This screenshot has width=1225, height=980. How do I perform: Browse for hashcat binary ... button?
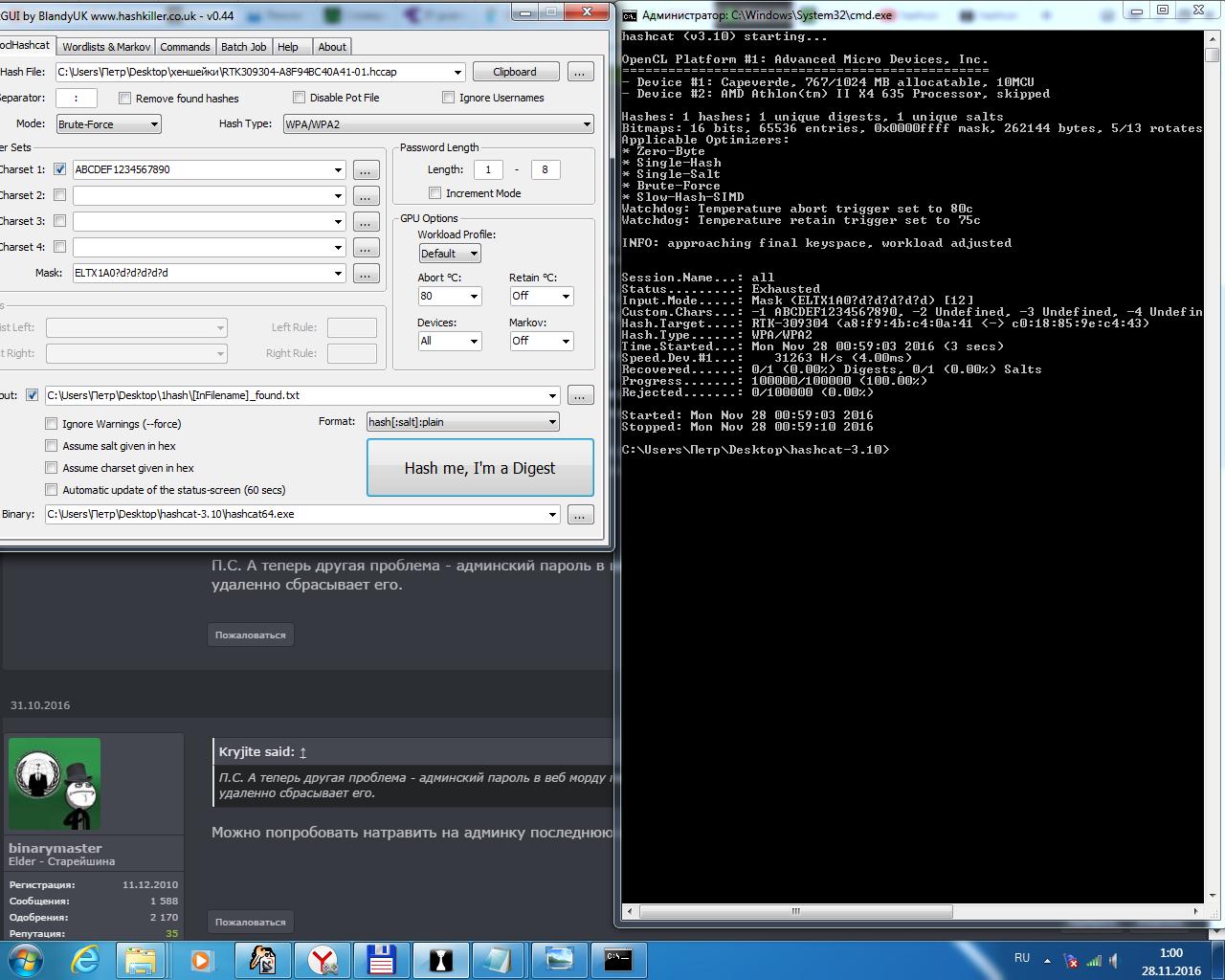580,515
